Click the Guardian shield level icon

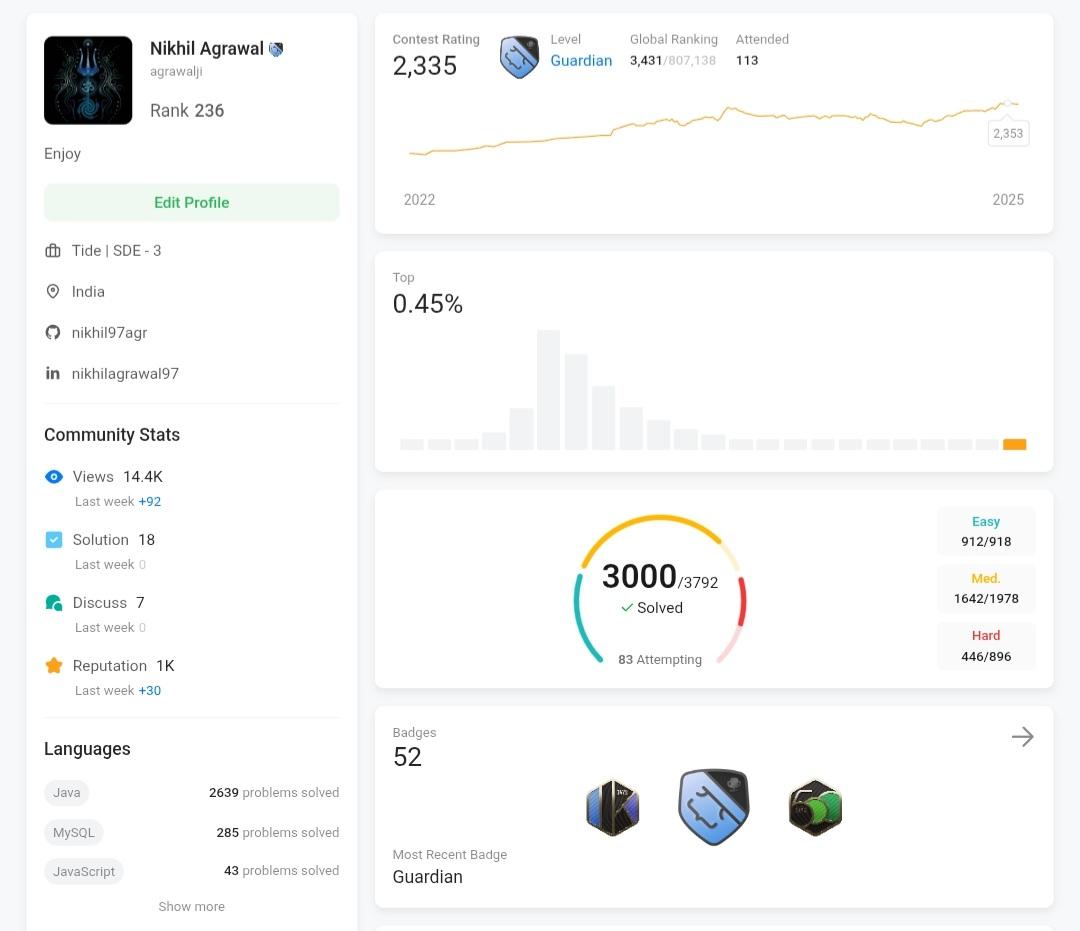[519, 57]
